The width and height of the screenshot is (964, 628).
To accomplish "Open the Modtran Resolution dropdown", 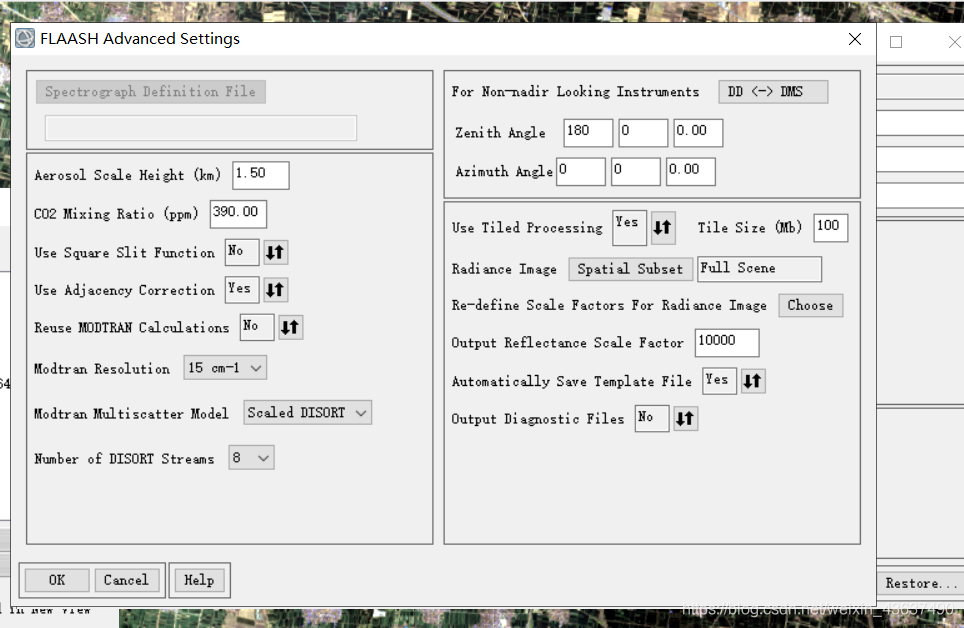I will tap(225, 368).
